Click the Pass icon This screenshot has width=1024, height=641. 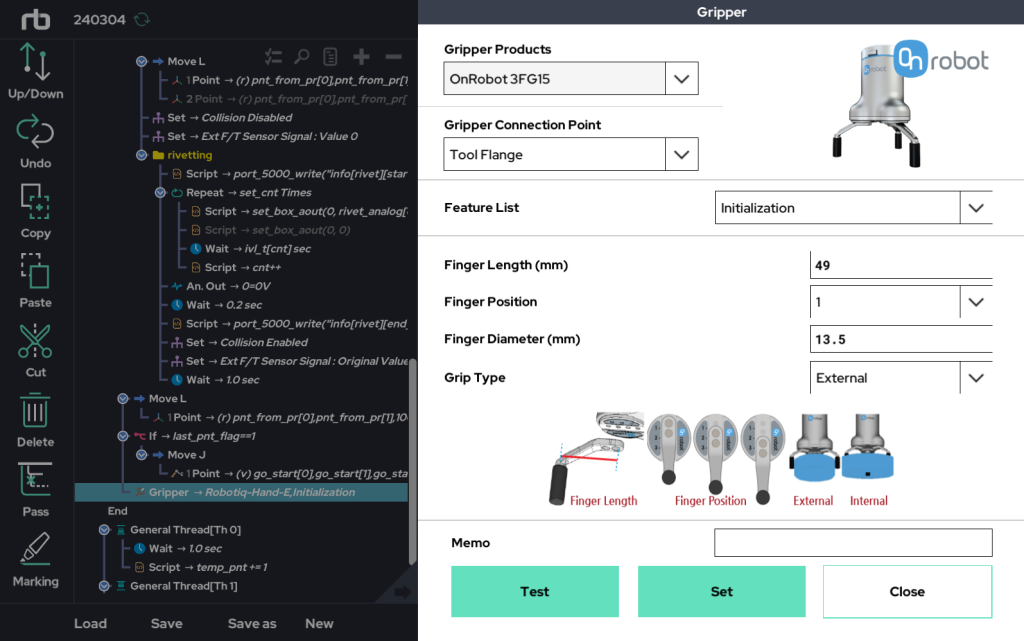[35, 480]
